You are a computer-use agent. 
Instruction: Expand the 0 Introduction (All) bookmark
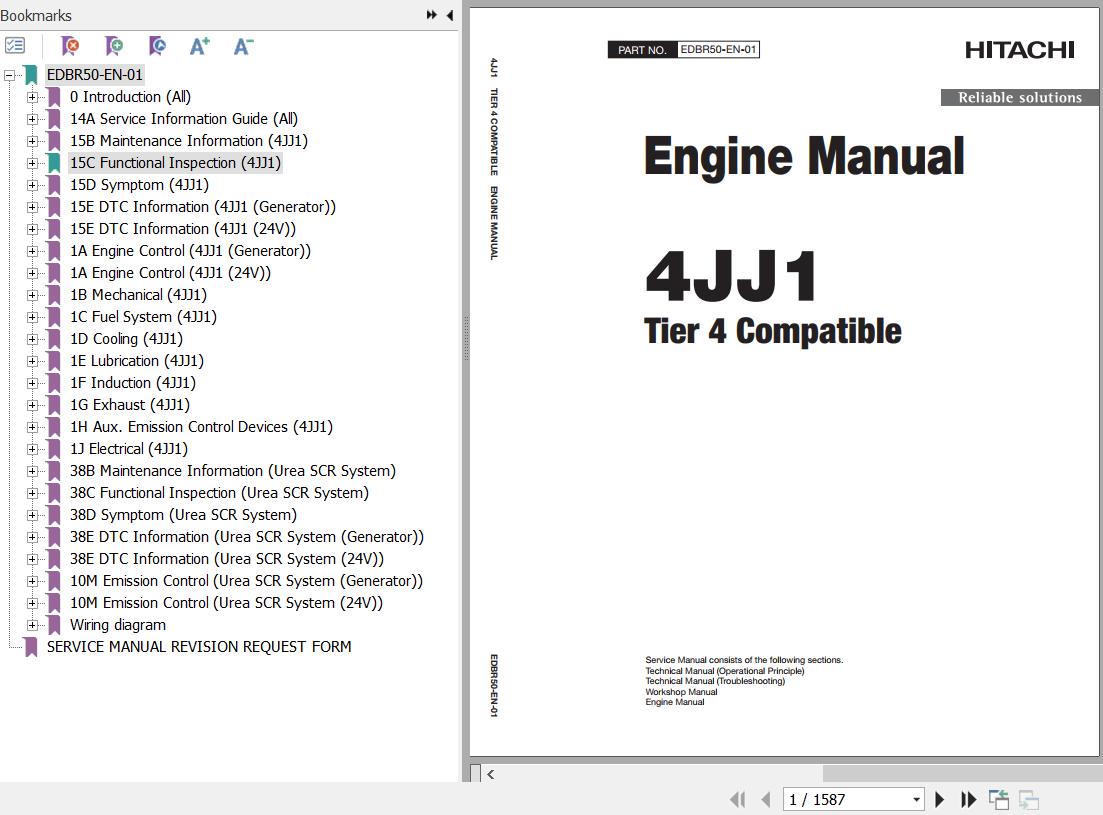32,97
